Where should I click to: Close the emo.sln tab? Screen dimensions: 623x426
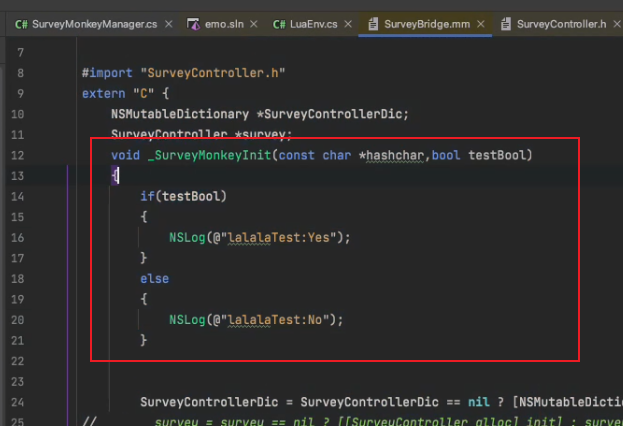point(254,24)
